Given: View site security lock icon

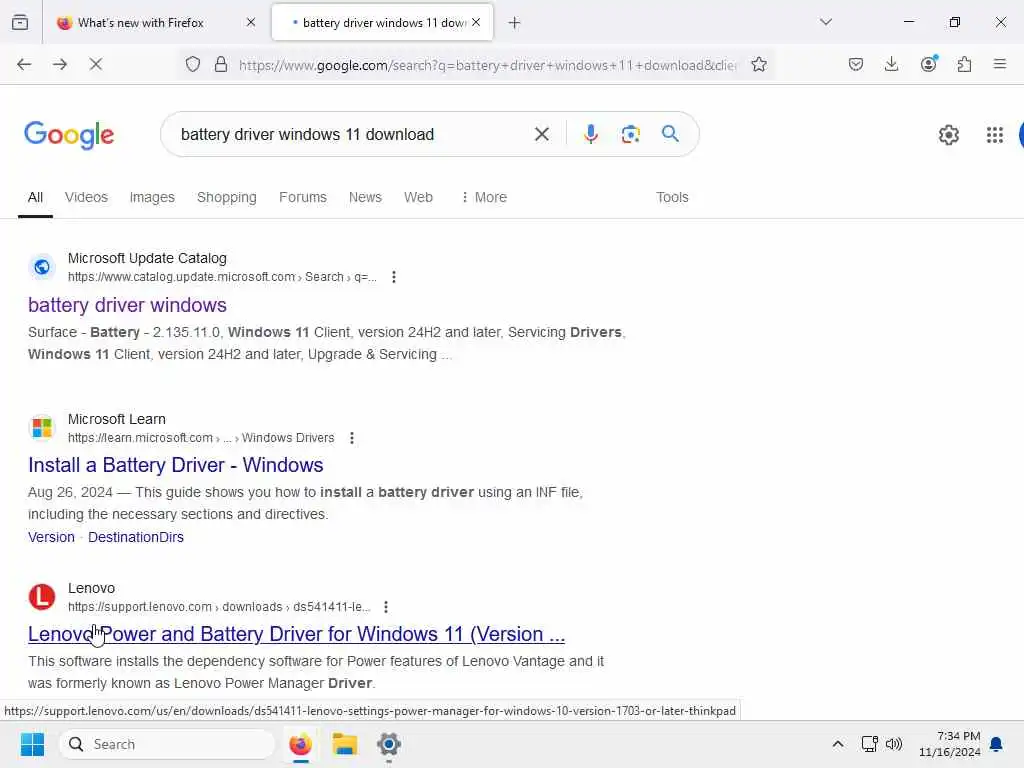Looking at the screenshot, I should (x=221, y=64).
